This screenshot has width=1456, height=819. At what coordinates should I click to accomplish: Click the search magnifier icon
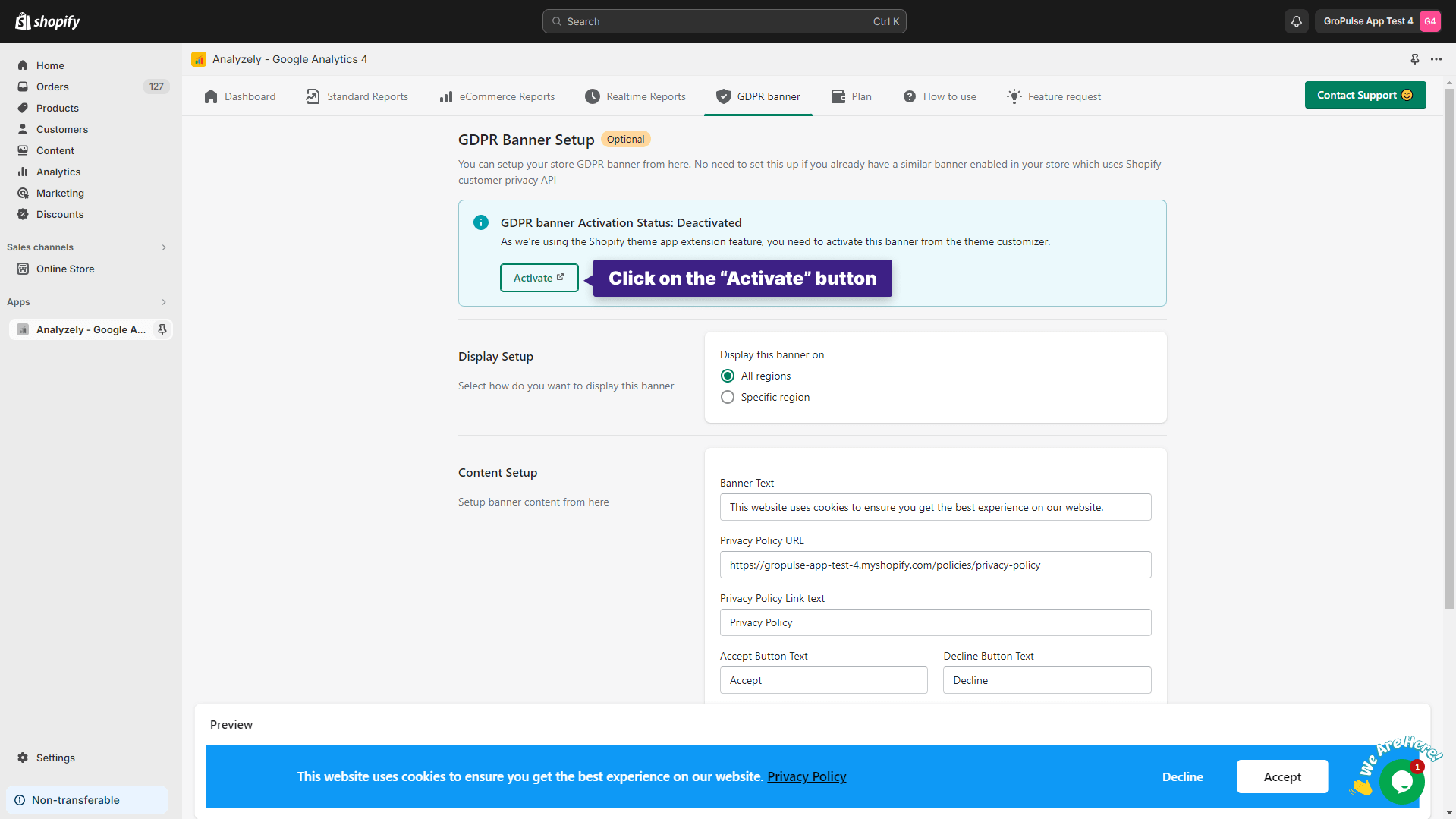point(557,21)
